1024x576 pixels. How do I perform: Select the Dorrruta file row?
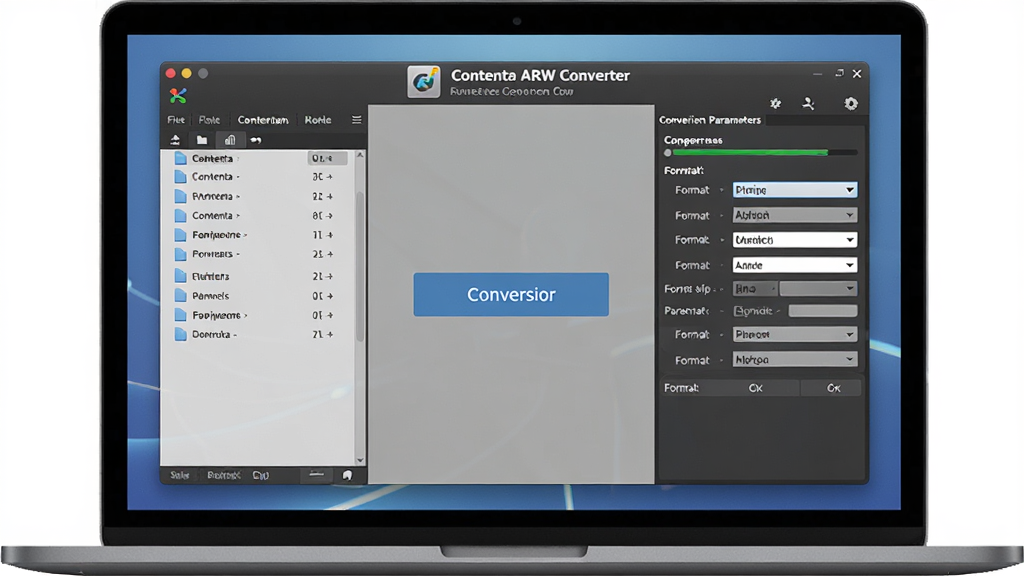pyautogui.click(x=258, y=334)
